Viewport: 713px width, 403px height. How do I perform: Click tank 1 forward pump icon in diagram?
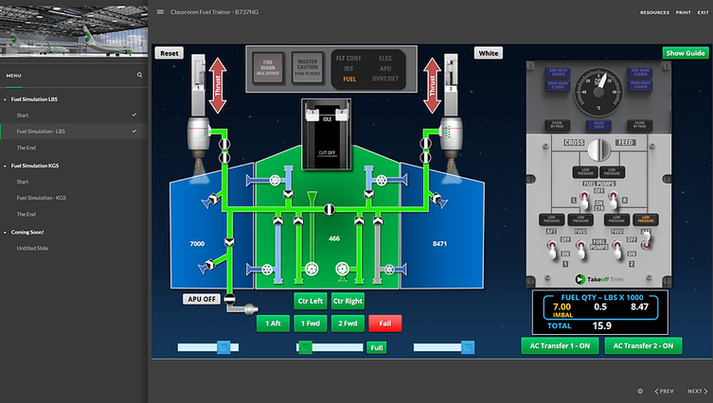(x=275, y=181)
